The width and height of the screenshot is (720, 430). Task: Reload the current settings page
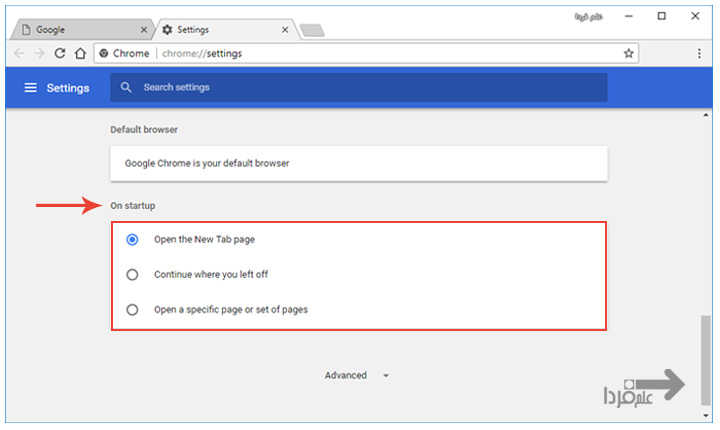(60, 53)
